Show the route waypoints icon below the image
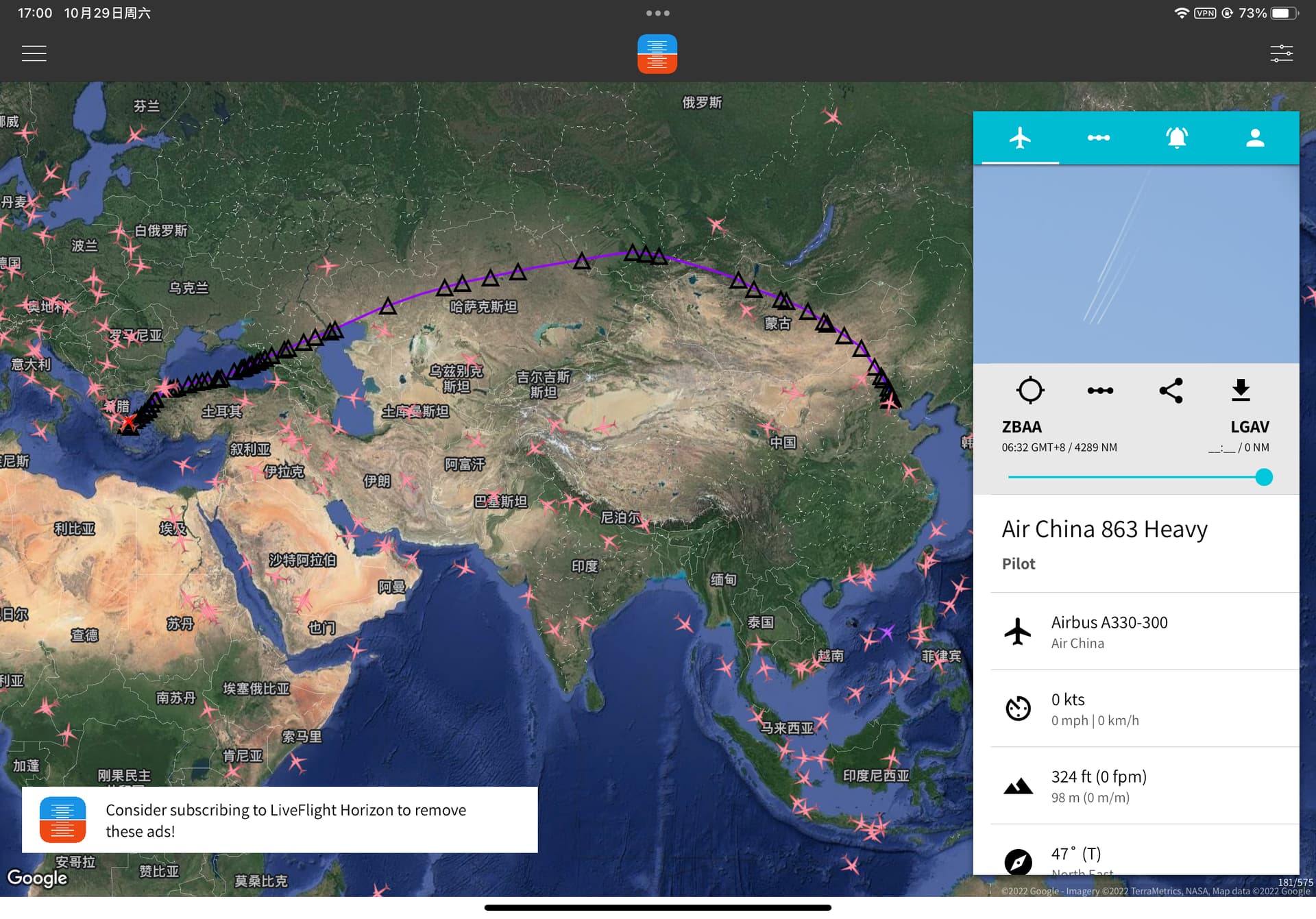This screenshot has width=1316, height=919. pyautogui.click(x=1100, y=390)
